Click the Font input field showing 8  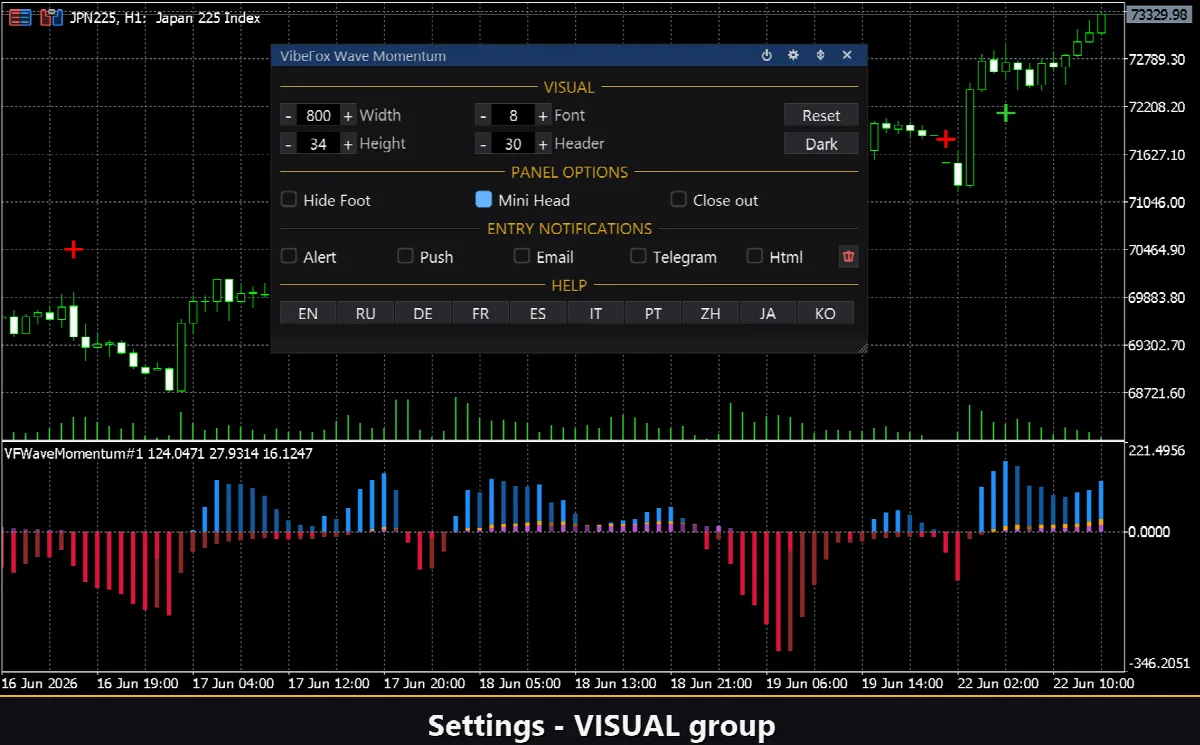click(513, 116)
